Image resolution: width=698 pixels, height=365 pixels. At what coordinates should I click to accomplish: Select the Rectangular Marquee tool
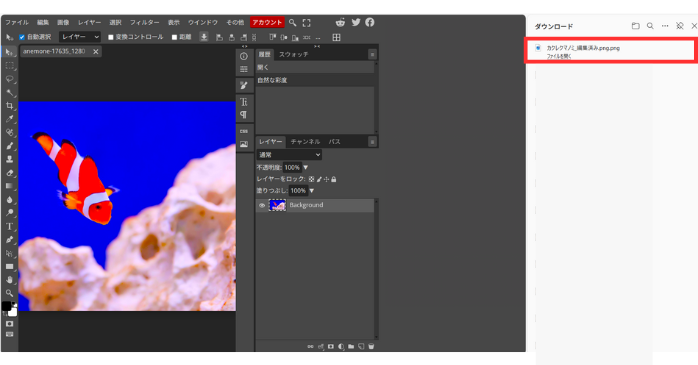point(9,65)
